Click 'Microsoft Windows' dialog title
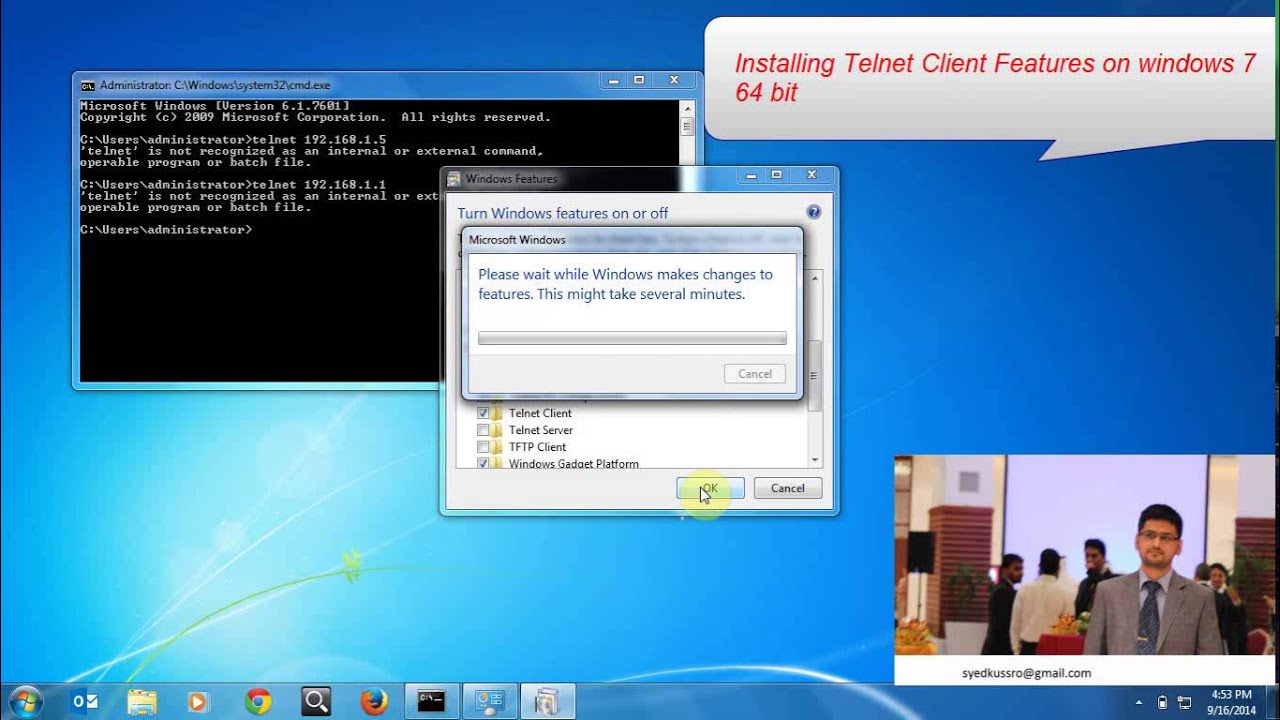The height and width of the screenshot is (720, 1280). click(x=517, y=240)
